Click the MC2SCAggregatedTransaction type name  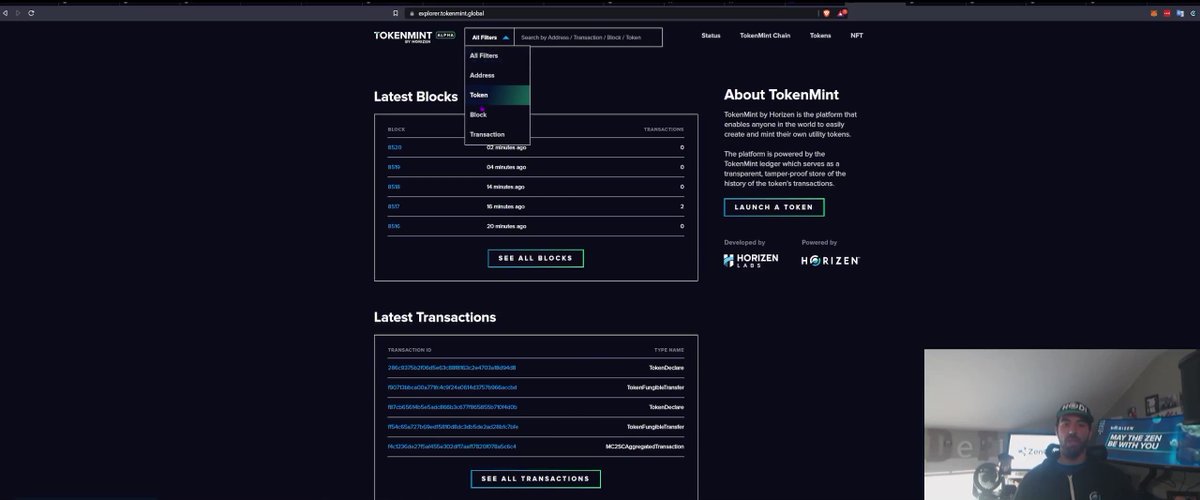(x=645, y=446)
